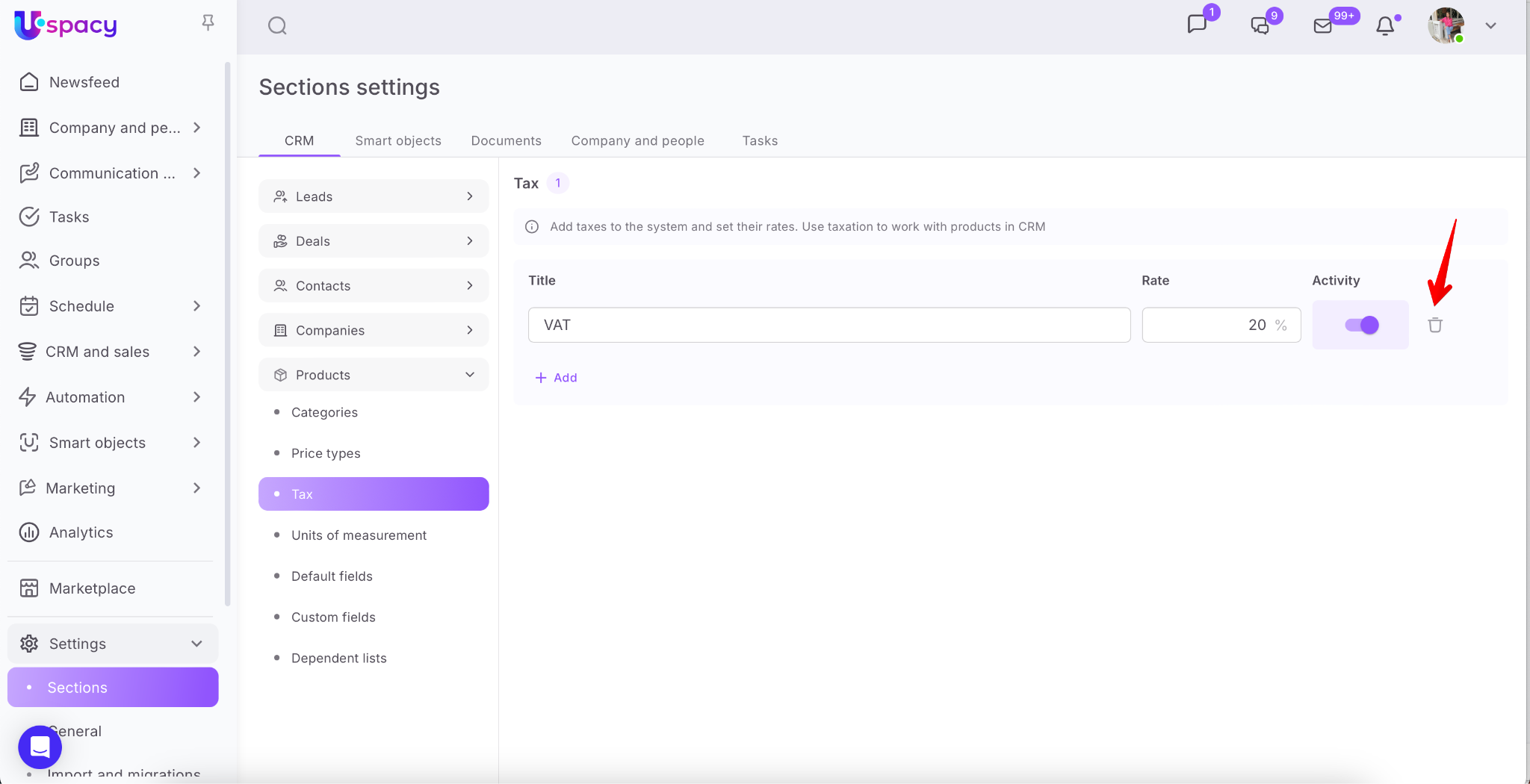The image size is (1530, 784).
Task: Click the Uspacy logo
Action: [x=66, y=25]
